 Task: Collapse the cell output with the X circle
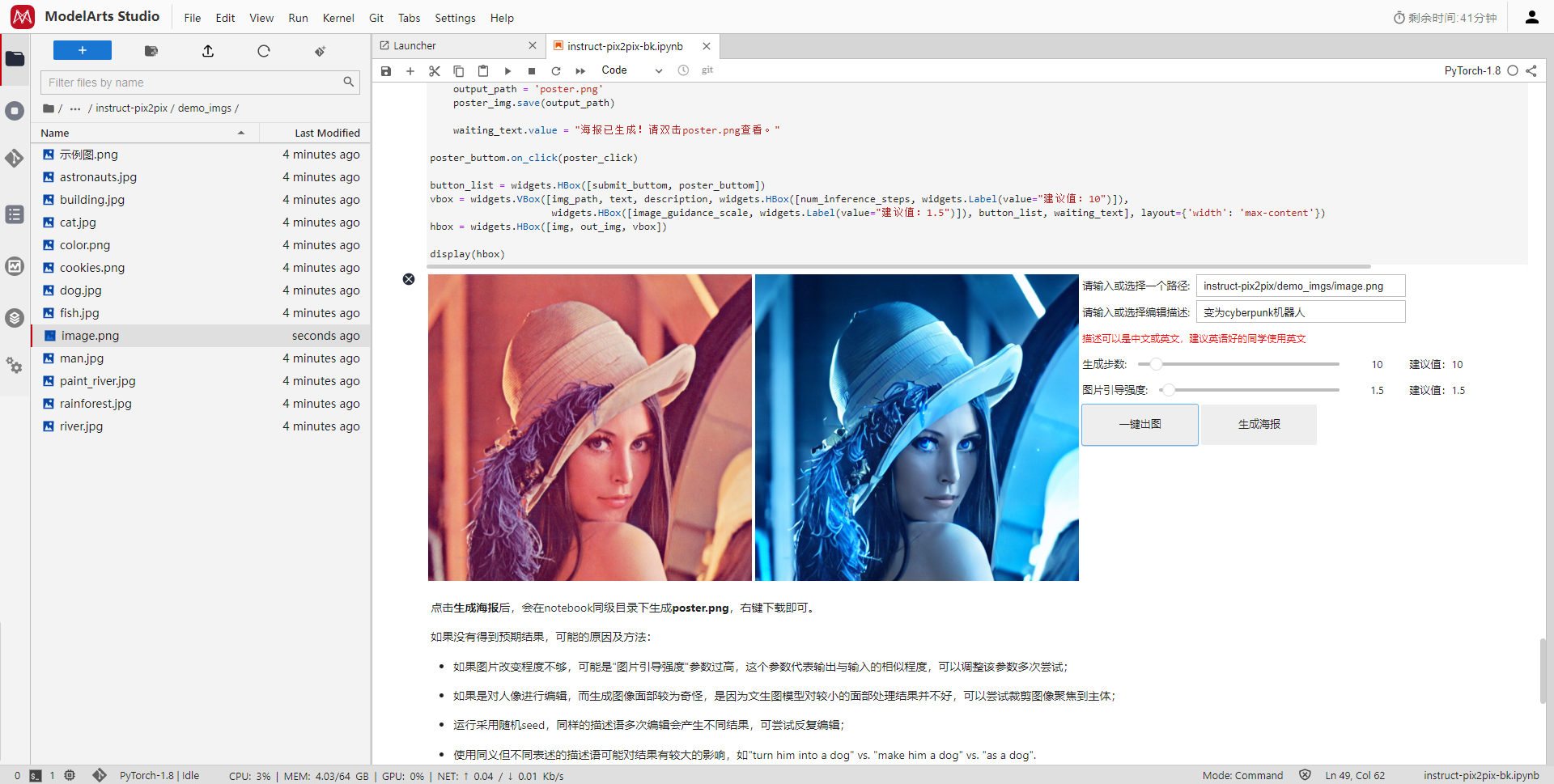409,279
